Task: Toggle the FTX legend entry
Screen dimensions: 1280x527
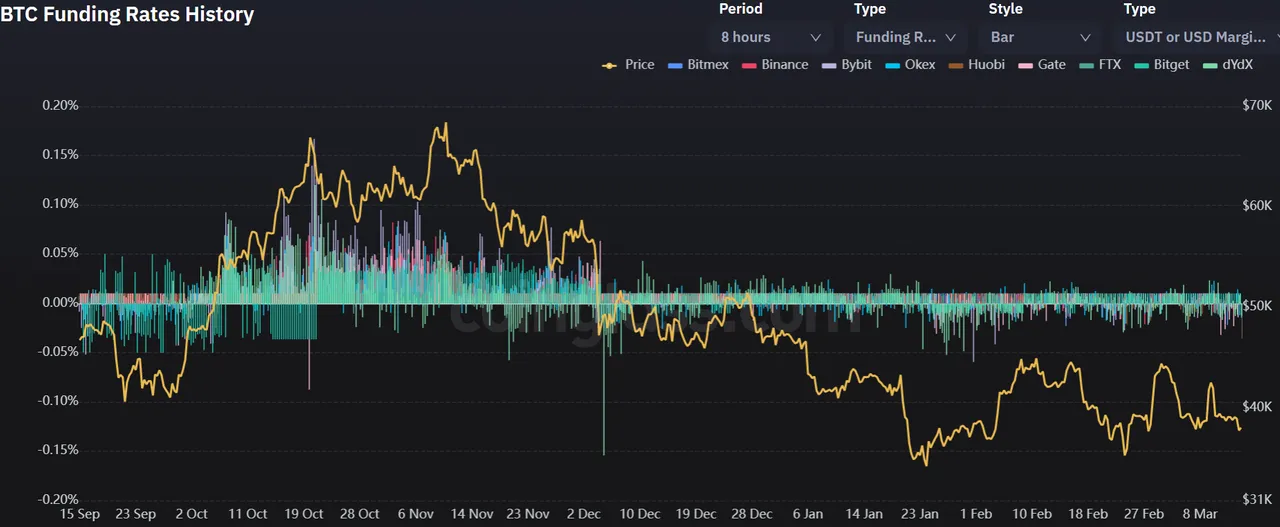Action: point(1099,64)
